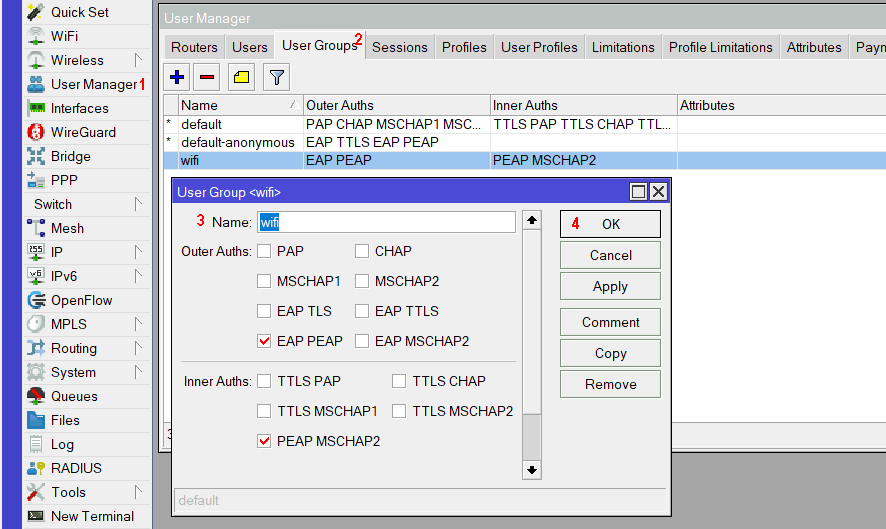
Task: Open the RADIUS sidebar item
Action: [x=76, y=468]
